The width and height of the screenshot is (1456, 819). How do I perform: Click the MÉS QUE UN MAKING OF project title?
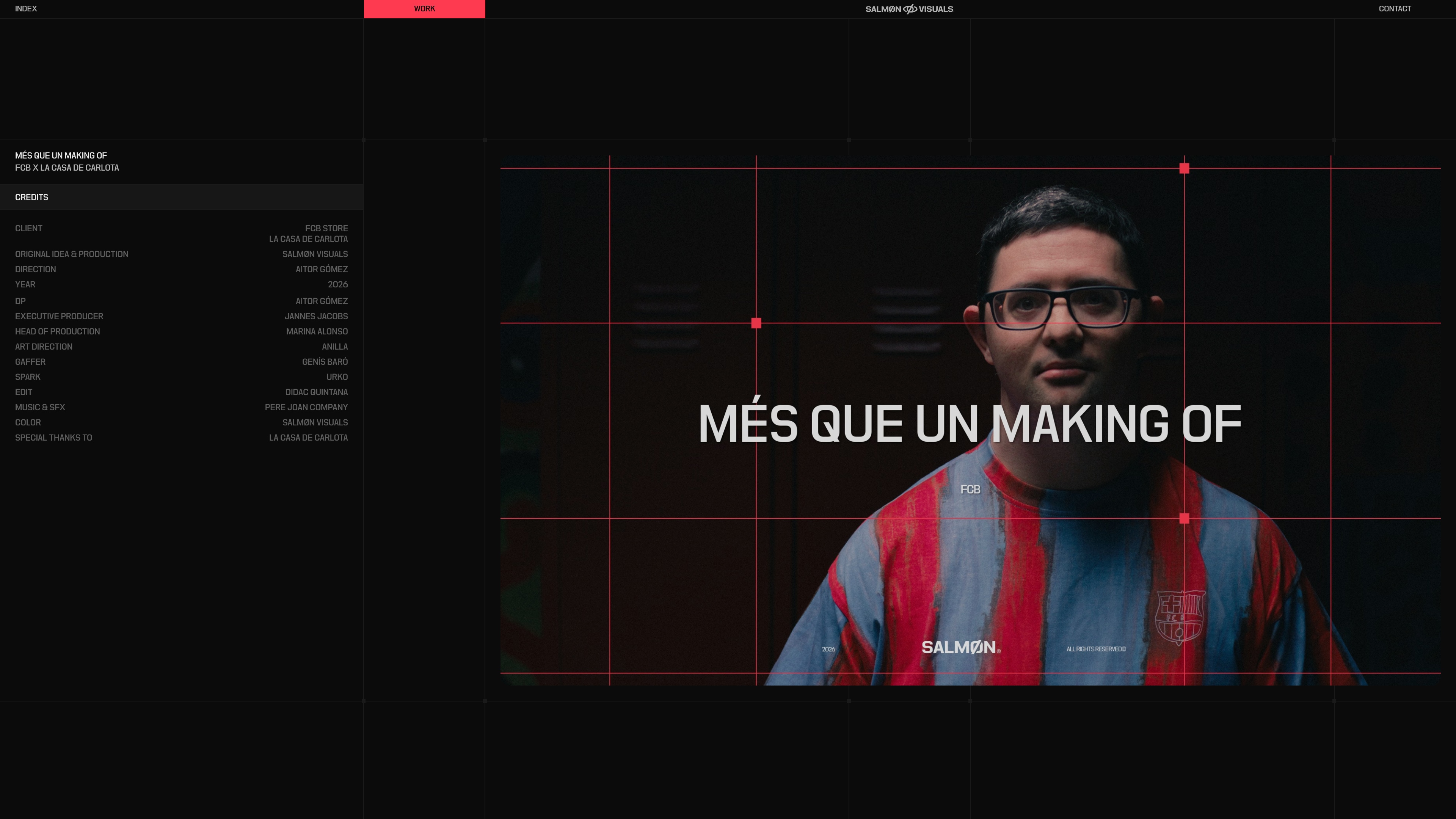[x=61, y=155]
